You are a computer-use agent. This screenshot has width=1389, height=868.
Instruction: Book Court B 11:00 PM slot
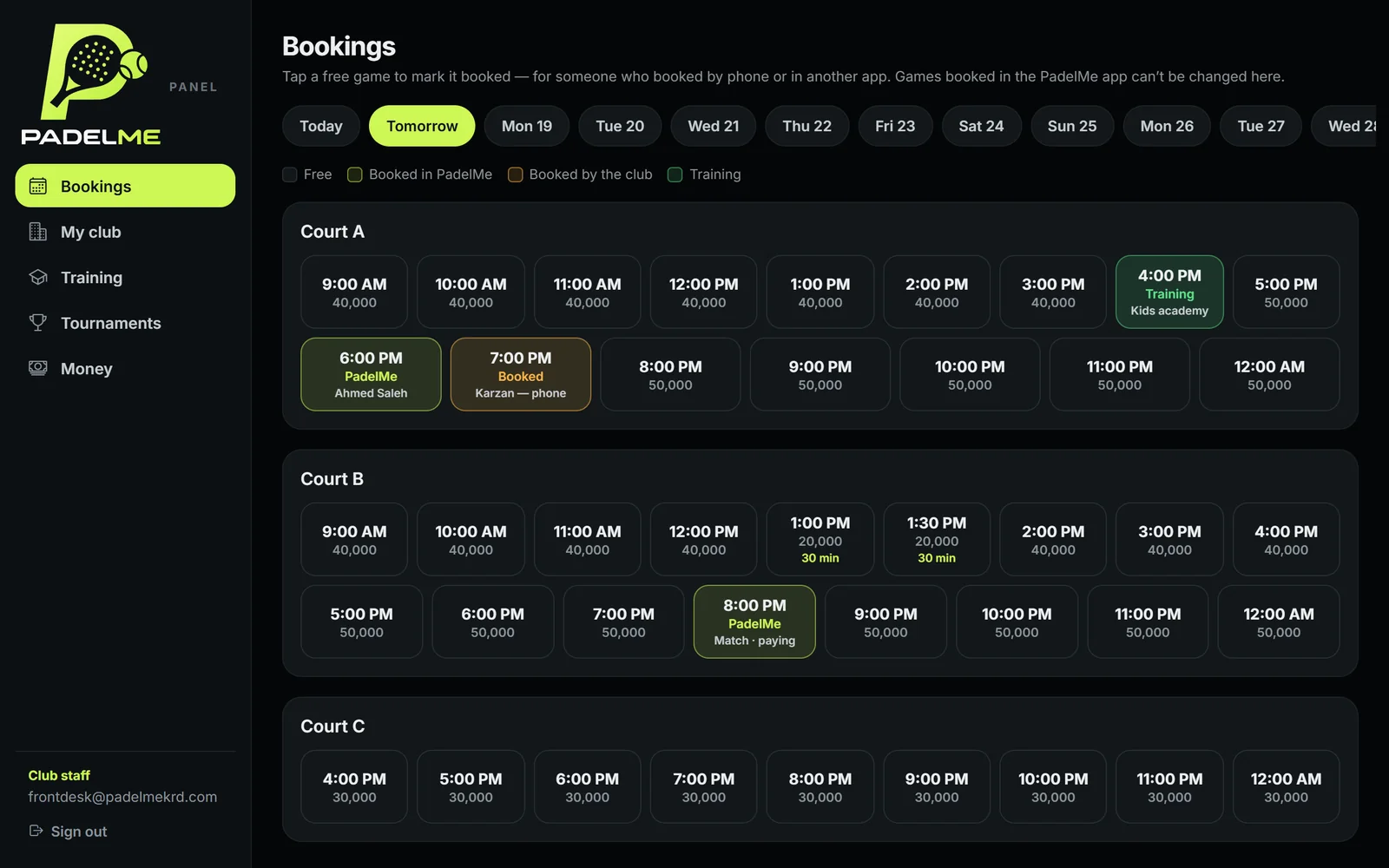pyautogui.click(x=1148, y=621)
